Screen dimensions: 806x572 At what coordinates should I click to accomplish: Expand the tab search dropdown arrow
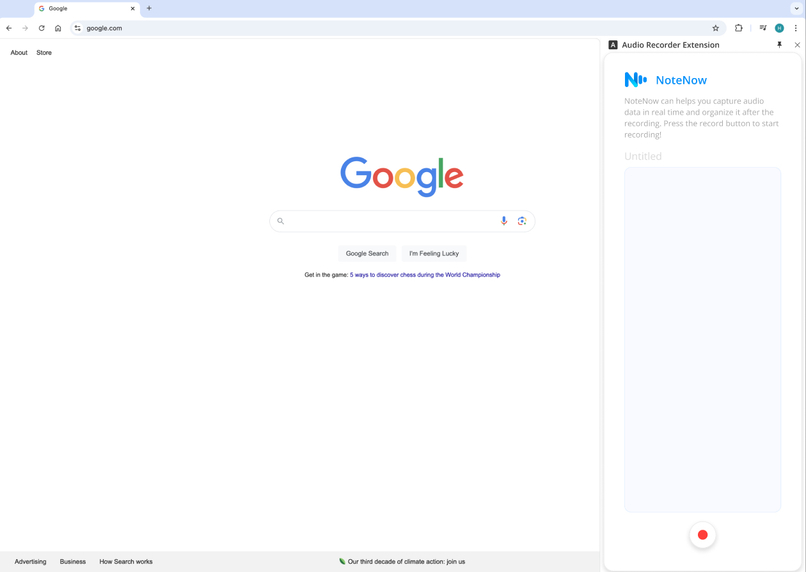pyautogui.click(x=797, y=8)
